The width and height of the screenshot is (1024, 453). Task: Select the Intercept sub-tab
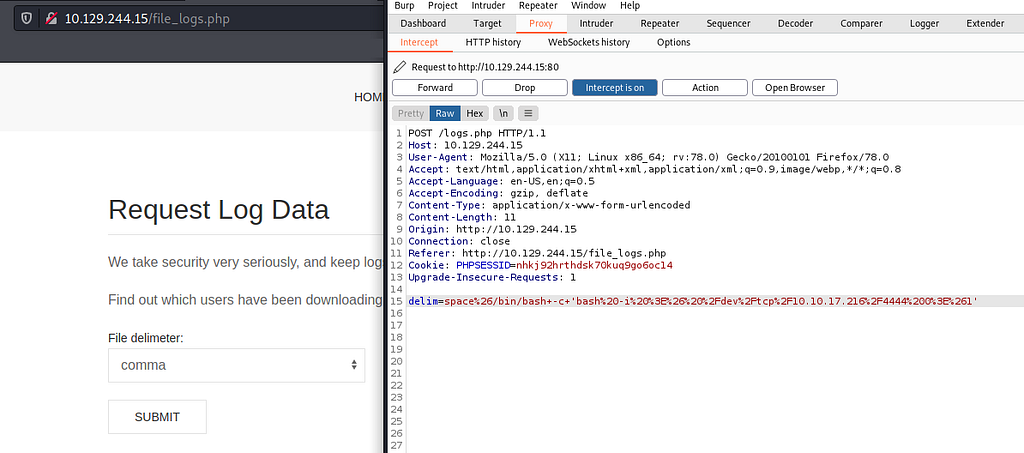[419, 42]
